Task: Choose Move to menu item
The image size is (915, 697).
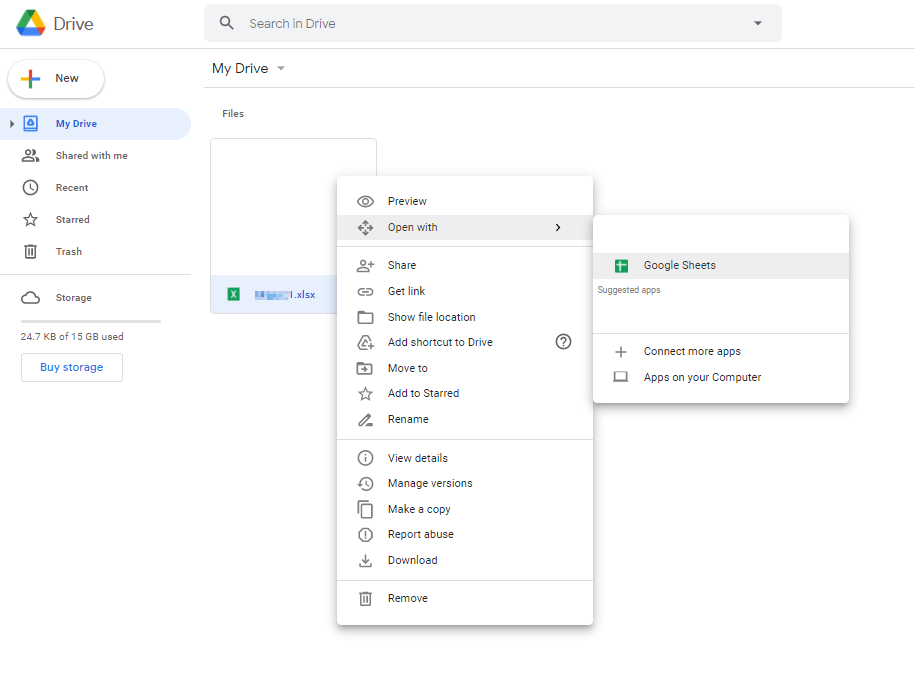Action: tap(465, 368)
